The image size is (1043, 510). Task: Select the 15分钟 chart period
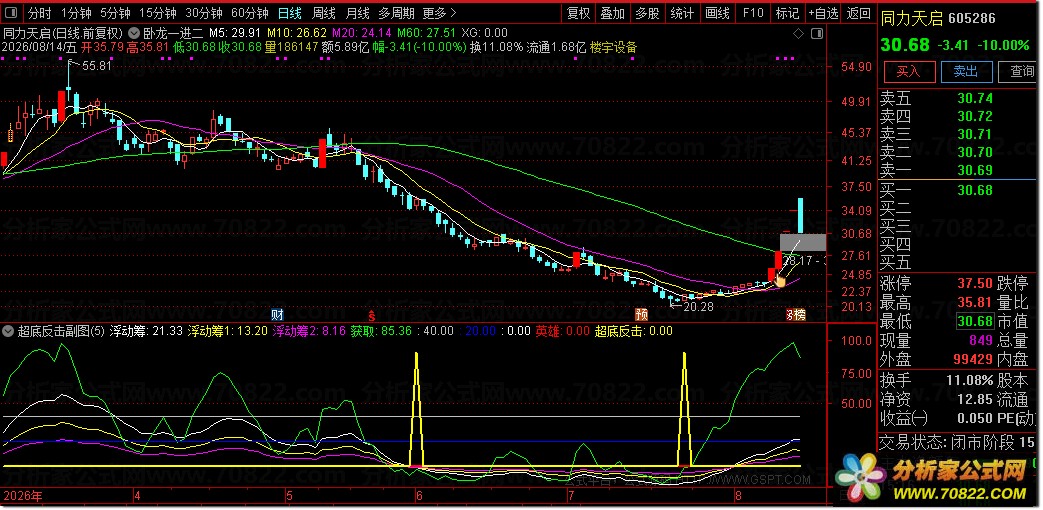(x=158, y=13)
